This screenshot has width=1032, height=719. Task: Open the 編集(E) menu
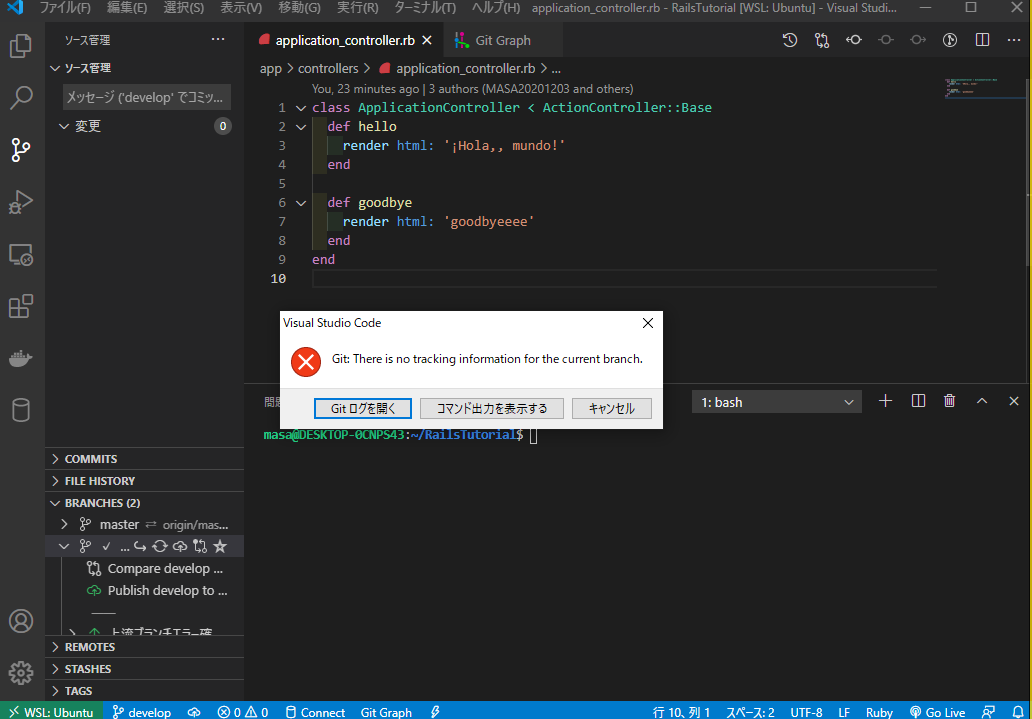point(127,8)
